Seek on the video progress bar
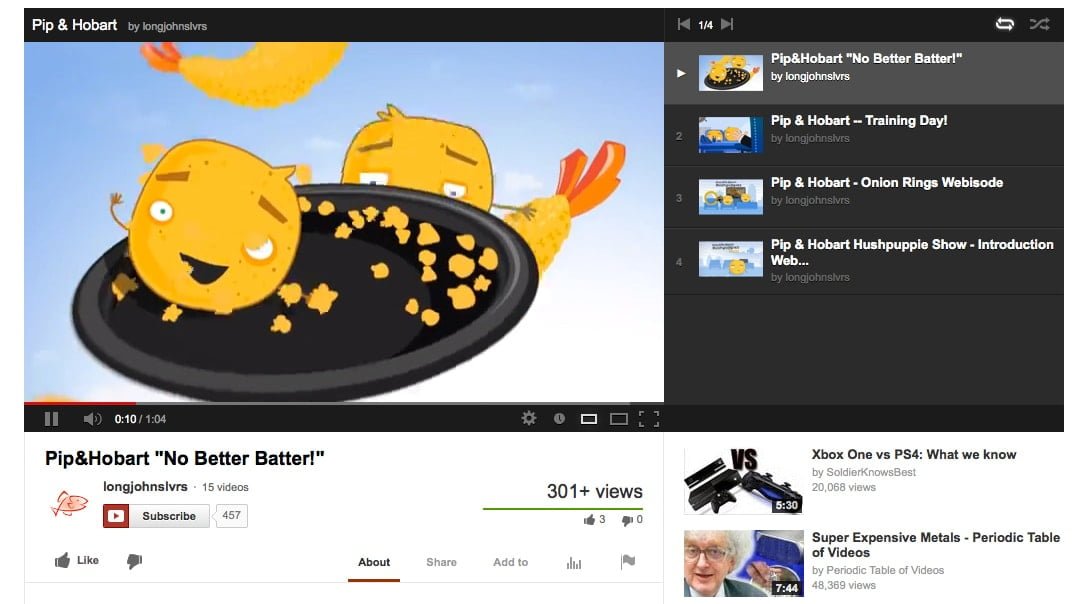 point(344,403)
